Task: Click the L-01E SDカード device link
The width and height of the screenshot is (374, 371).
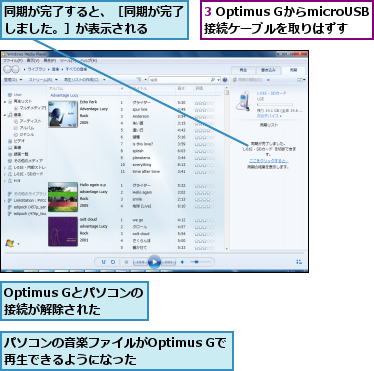Action: coord(271,93)
